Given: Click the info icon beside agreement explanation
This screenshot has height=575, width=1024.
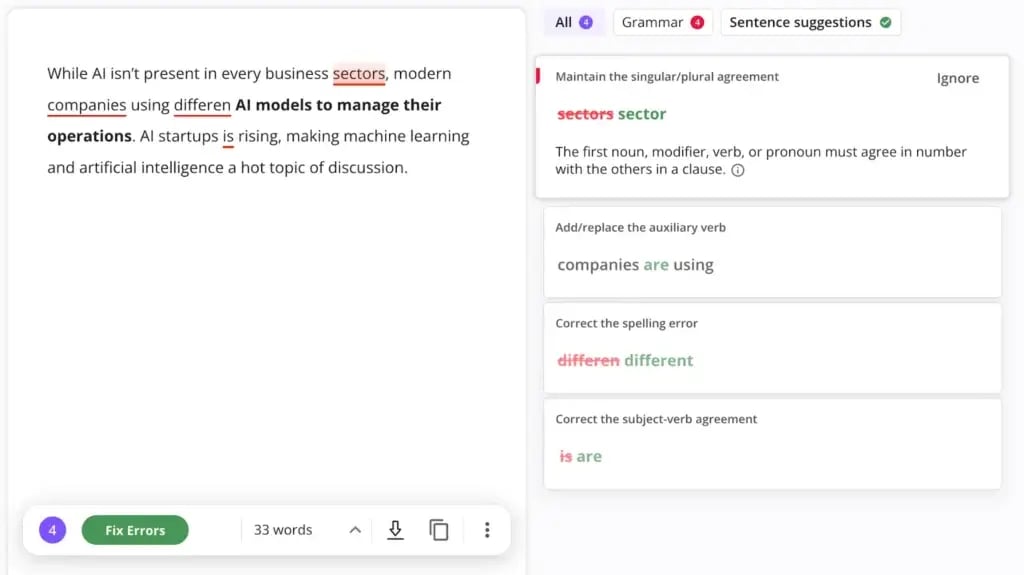Looking at the screenshot, I should tap(738, 170).
